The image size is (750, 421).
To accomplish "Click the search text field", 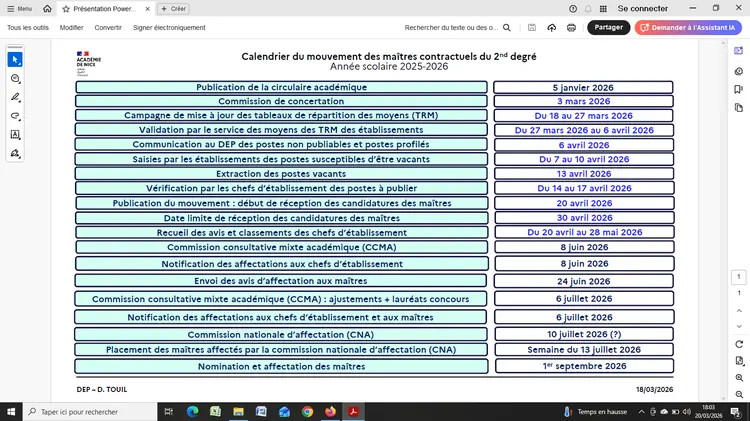I will point(451,28).
